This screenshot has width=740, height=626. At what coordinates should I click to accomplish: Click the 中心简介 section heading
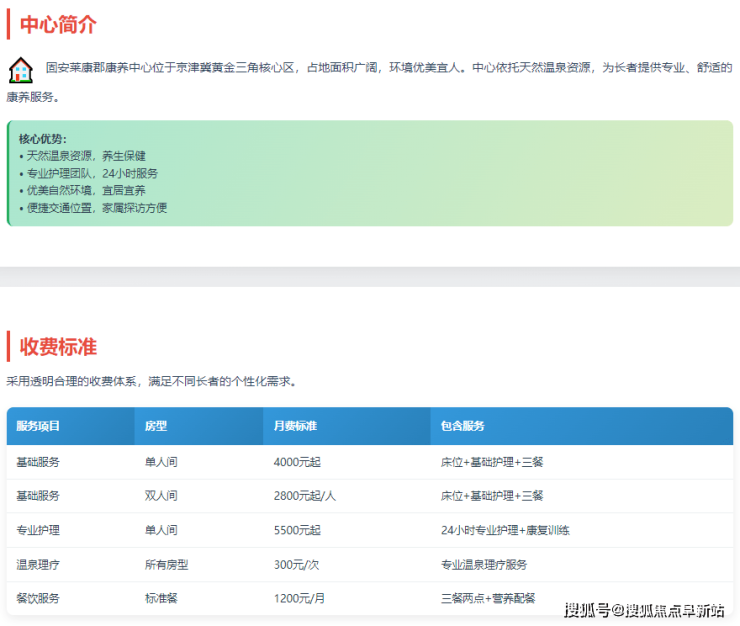(x=58, y=25)
